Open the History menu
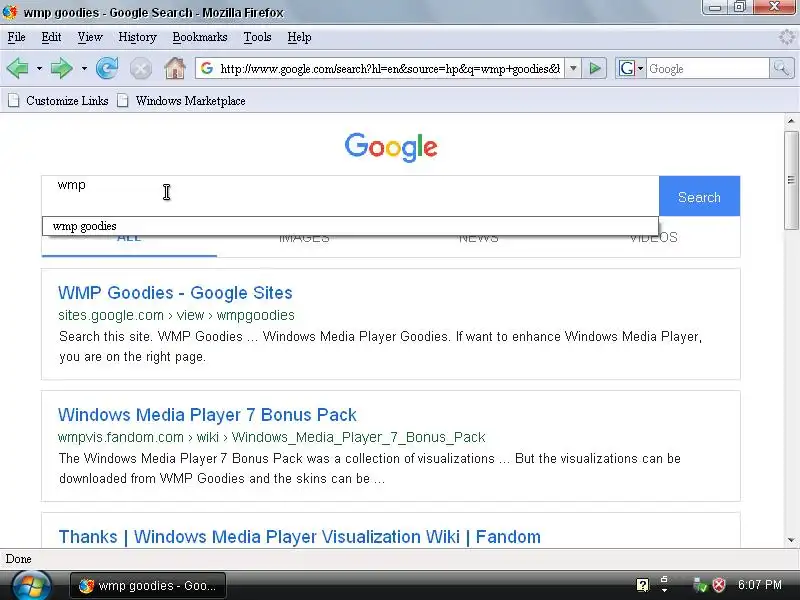 [137, 37]
